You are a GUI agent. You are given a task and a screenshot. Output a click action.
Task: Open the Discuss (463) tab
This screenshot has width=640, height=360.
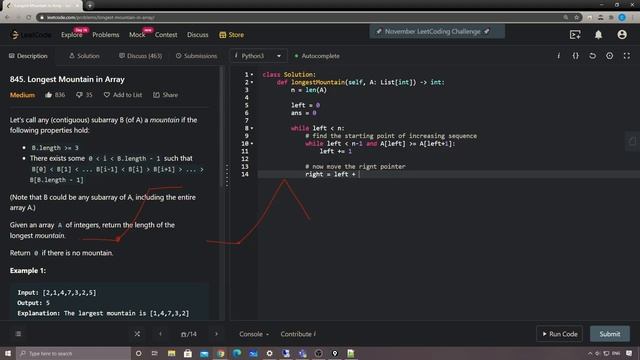[x=140, y=56]
